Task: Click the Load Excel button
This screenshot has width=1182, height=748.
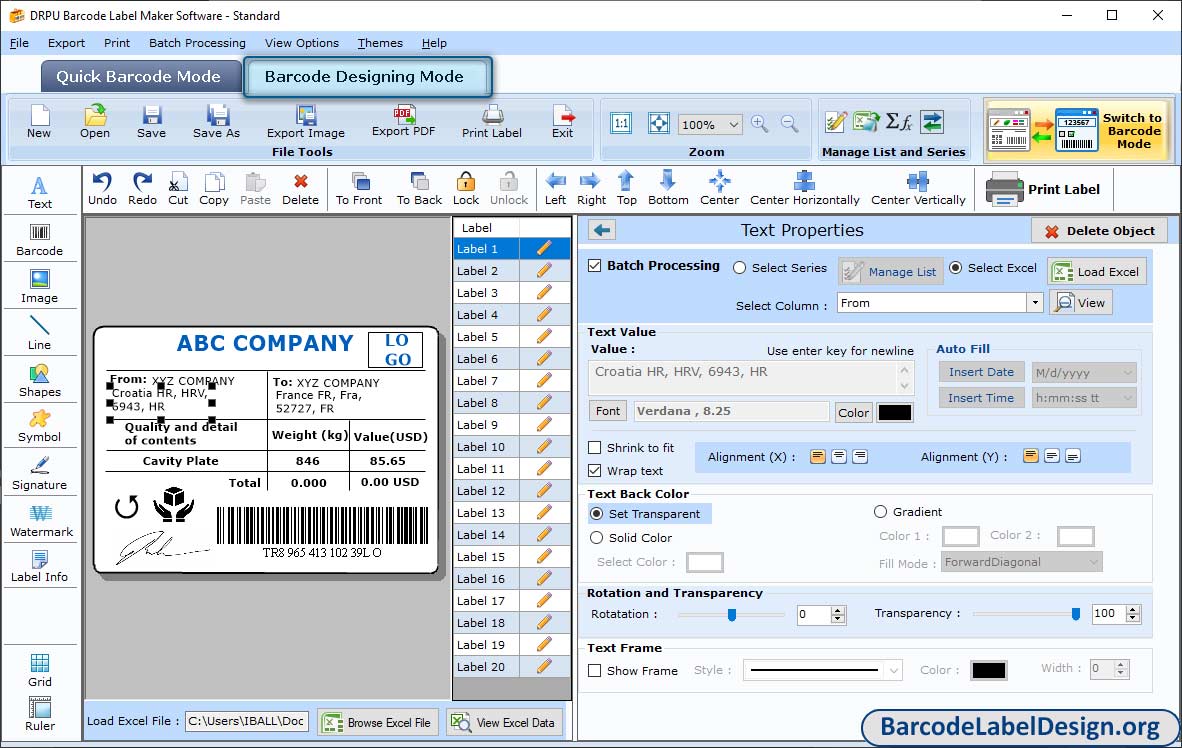Action: 1097,271
